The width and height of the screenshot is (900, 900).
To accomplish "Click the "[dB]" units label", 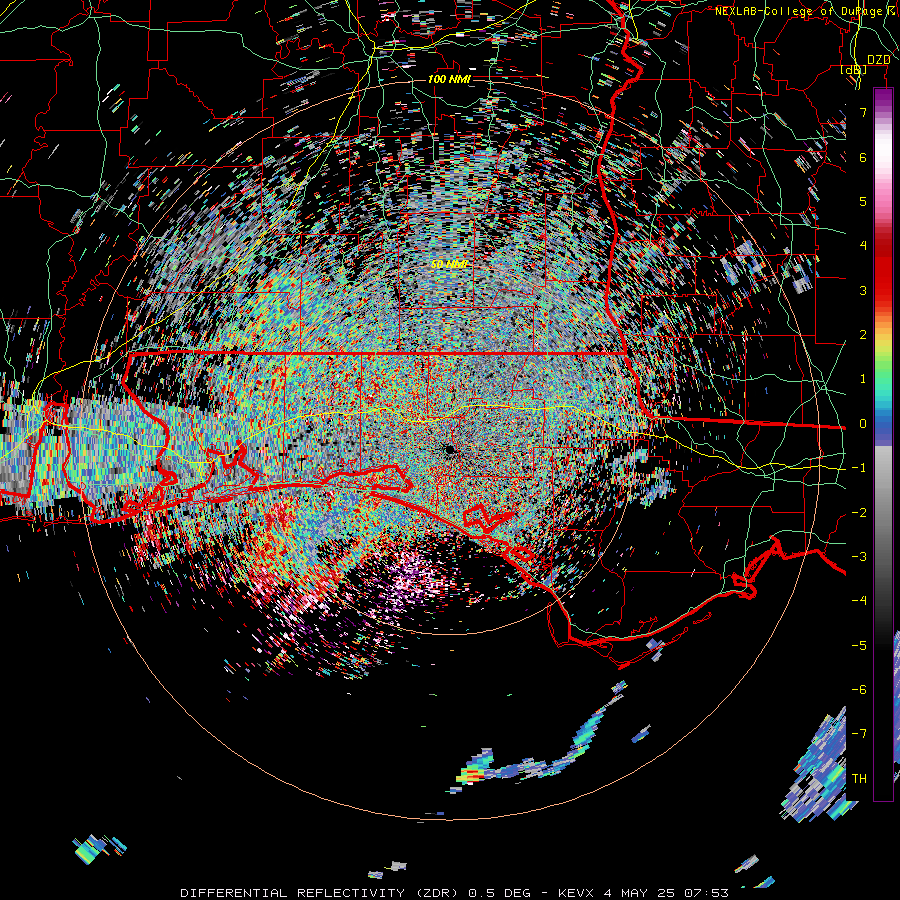I will pyautogui.click(x=854, y=69).
